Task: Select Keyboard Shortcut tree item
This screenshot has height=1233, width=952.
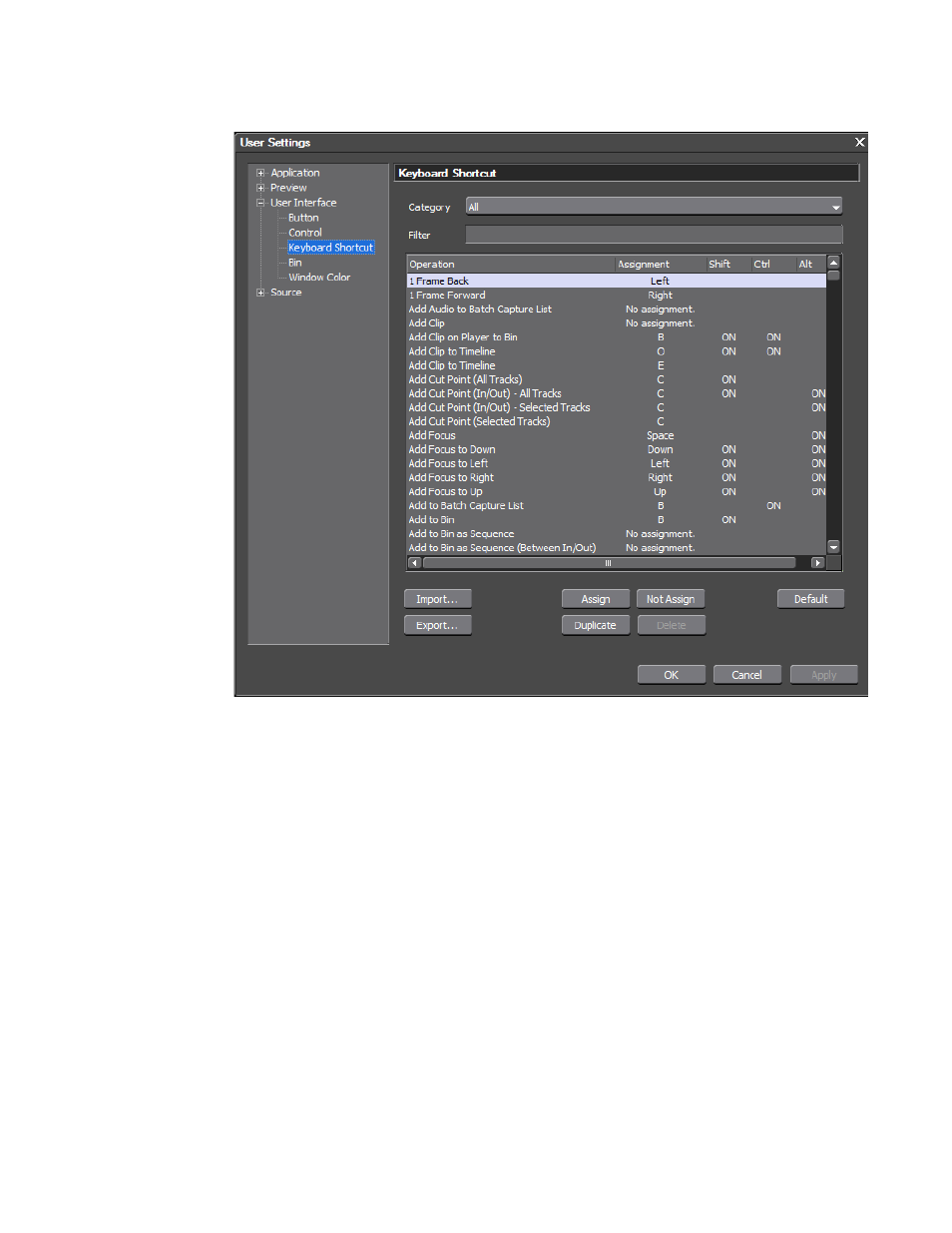Action: [331, 248]
